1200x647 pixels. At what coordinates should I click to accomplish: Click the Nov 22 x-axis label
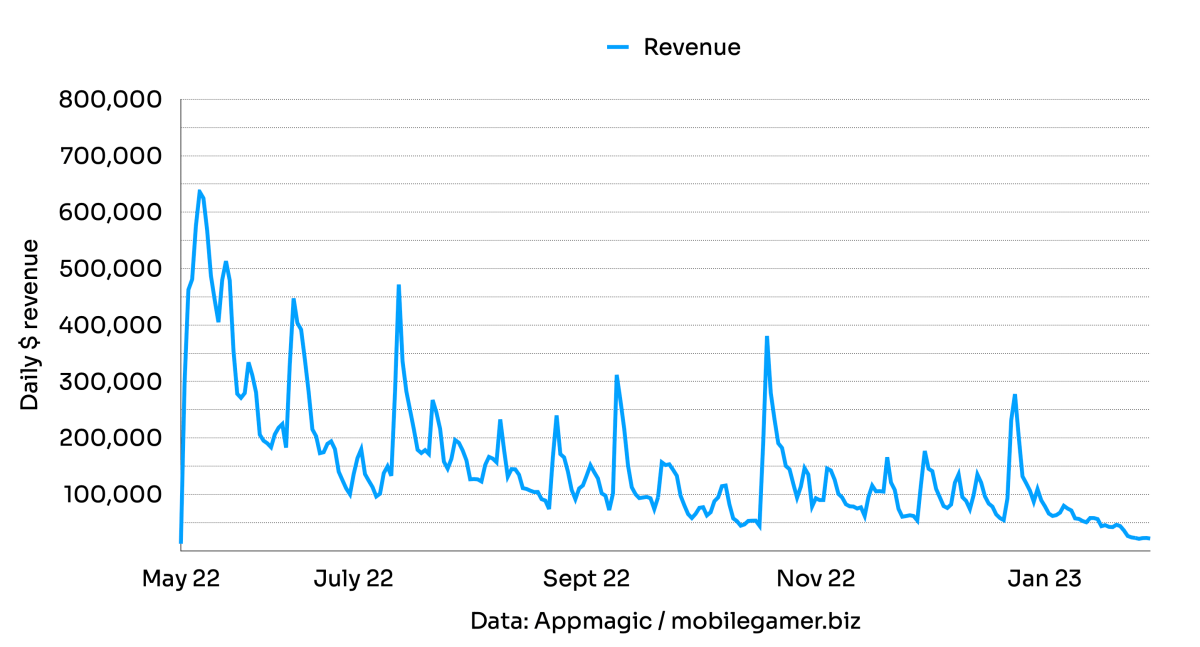(x=818, y=578)
